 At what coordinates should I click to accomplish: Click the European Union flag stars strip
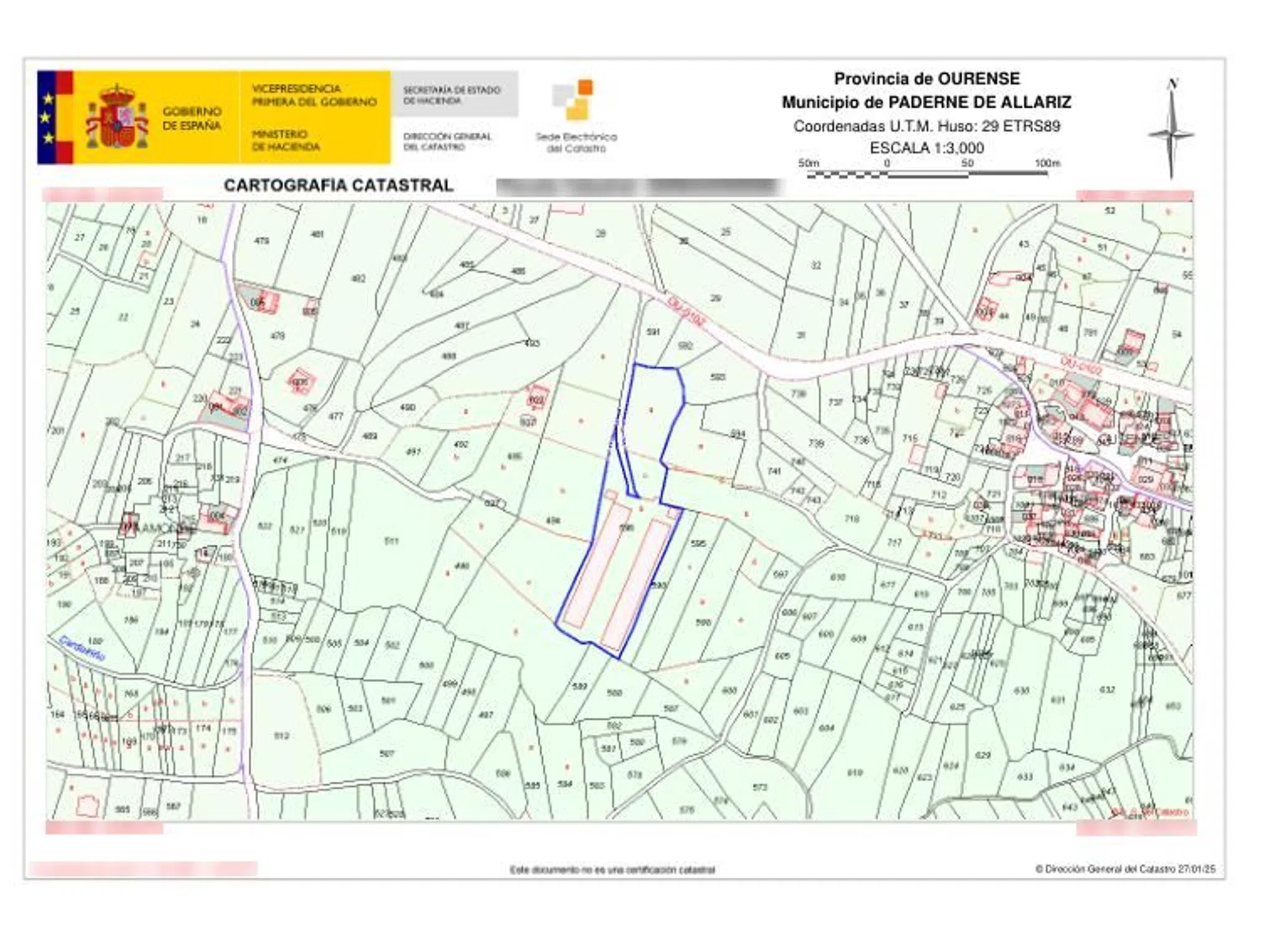click(x=47, y=117)
